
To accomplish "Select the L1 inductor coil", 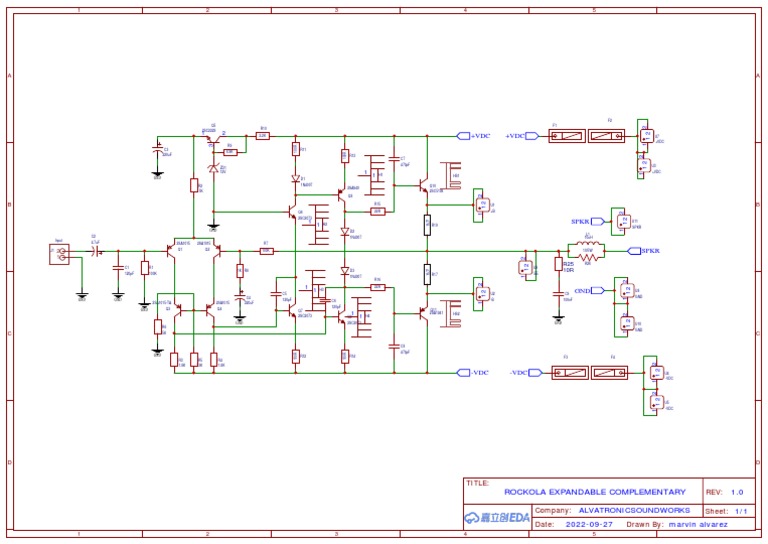I will [586, 245].
